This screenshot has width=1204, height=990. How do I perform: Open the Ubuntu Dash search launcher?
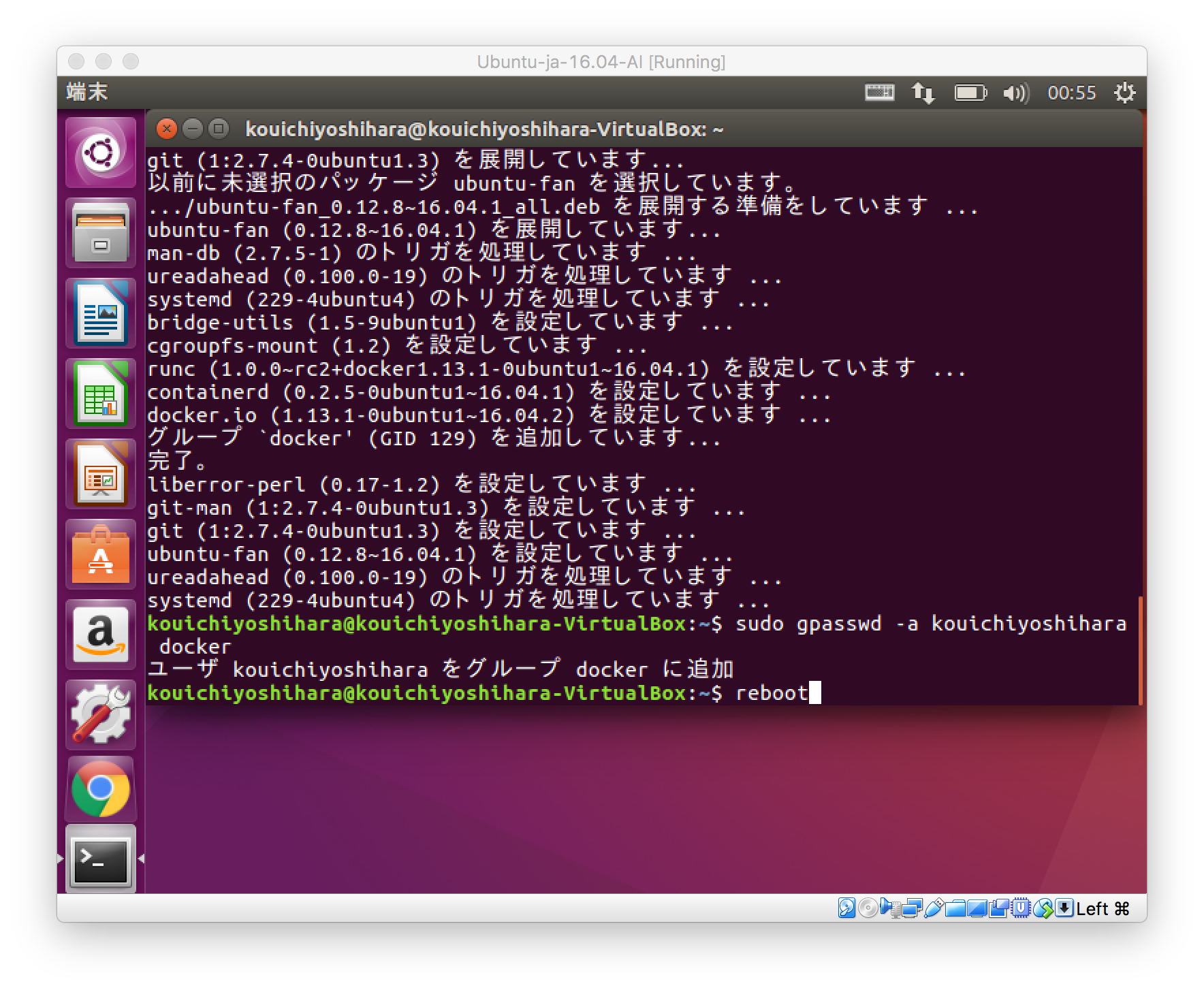pyautogui.click(x=101, y=153)
